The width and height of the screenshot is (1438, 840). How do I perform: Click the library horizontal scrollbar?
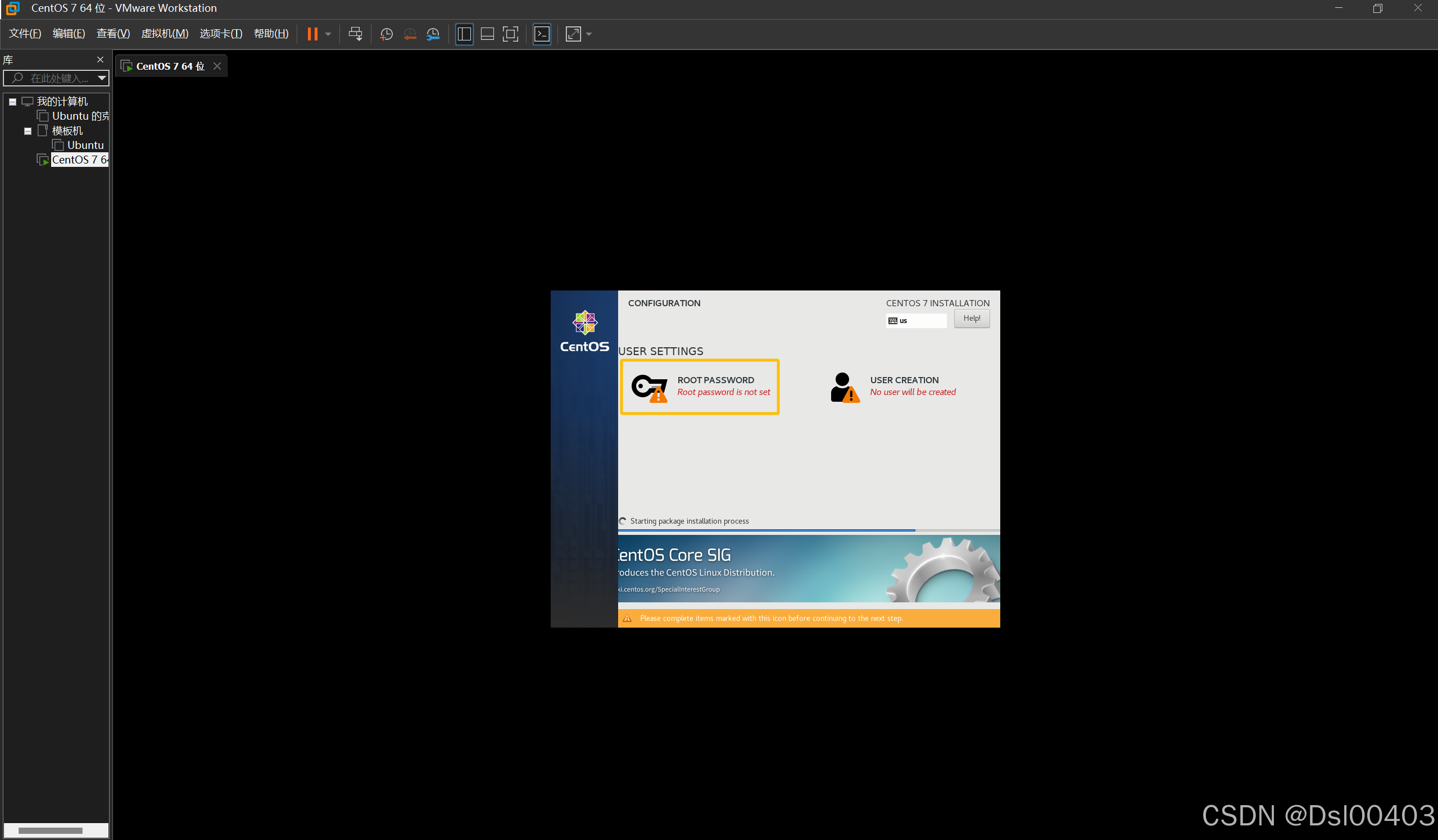tap(50, 830)
